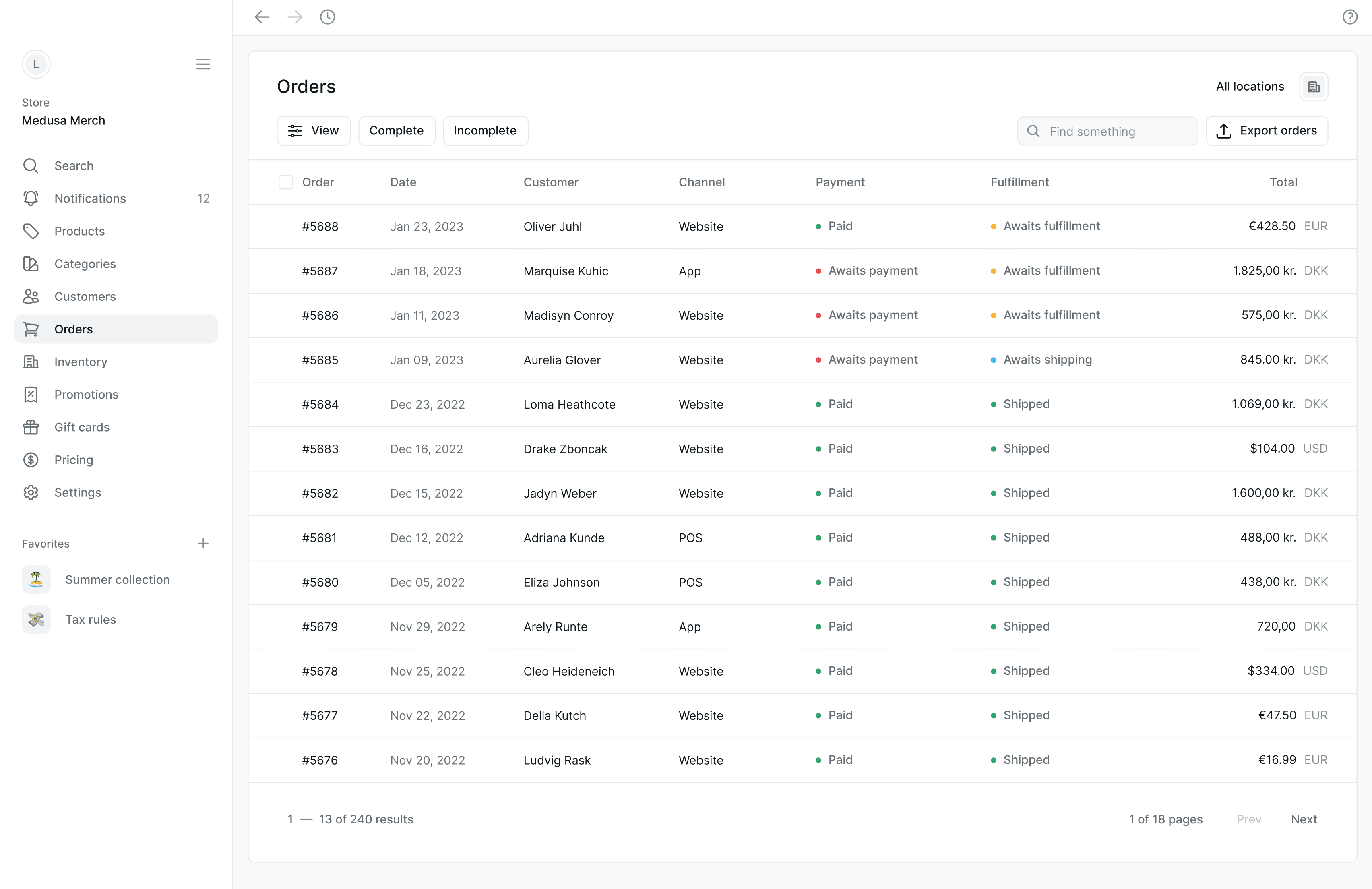Enable the Complete orders filter
Viewport: 1372px width, 889px height.
click(396, 130)
